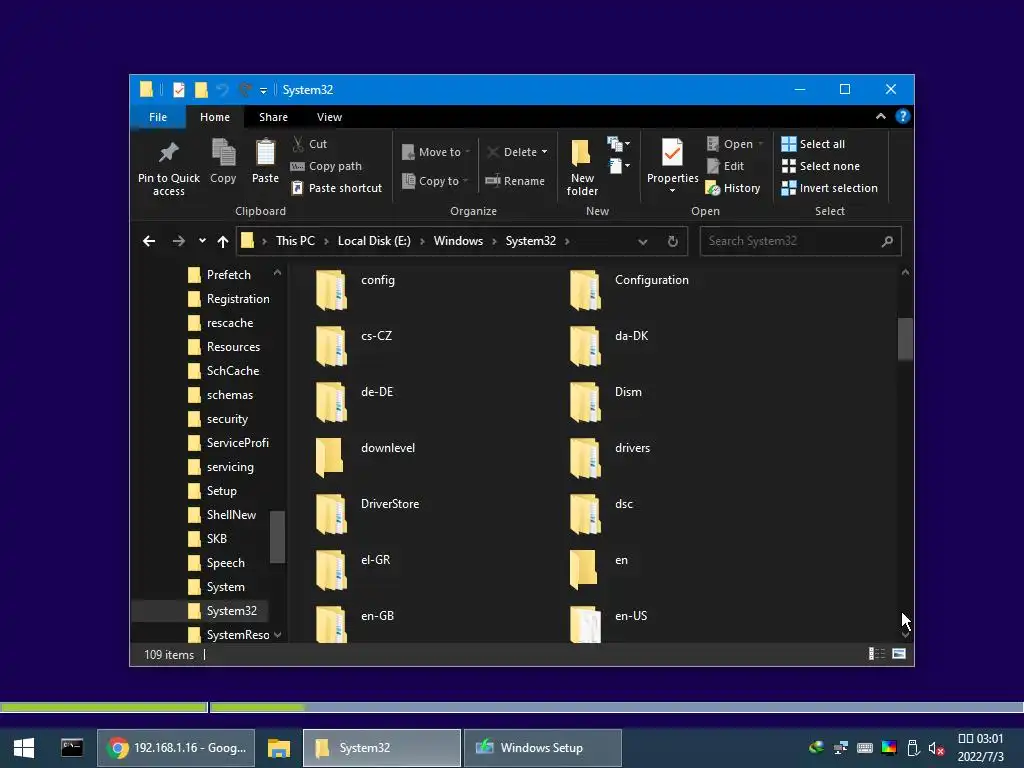Click title bar properties quick-access icon
The width and height of the screenshot is (1024, 768).
[x=178, y=89]
